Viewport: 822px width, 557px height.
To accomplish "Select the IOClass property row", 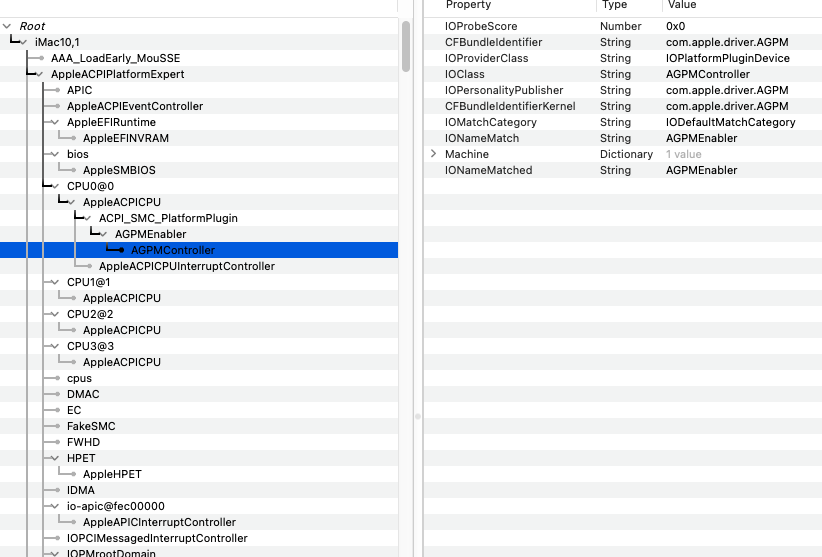I will pyautogui.click(x=623, y=74).
